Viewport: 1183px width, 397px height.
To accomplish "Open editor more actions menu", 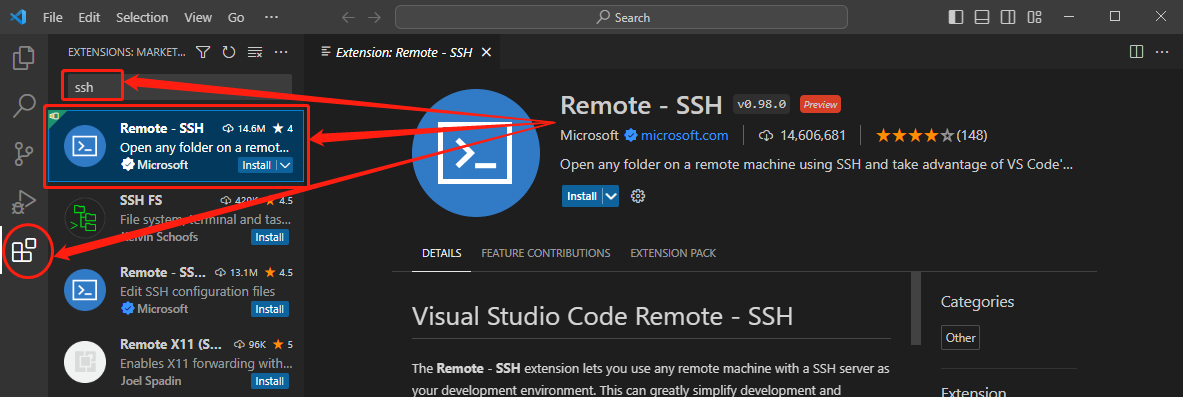I will click(x=1163, y=51).
